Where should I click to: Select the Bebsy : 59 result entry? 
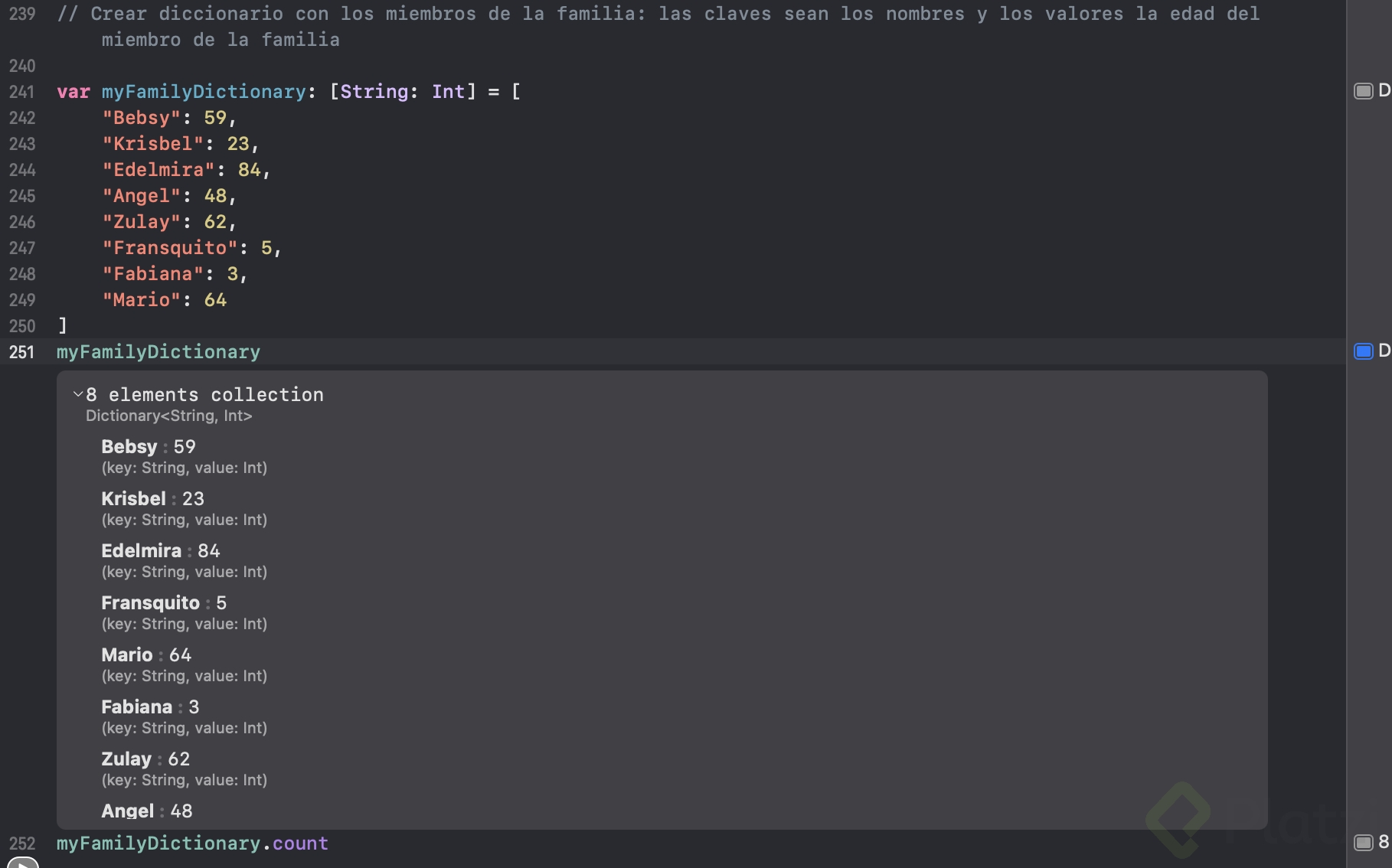(149, 447)
